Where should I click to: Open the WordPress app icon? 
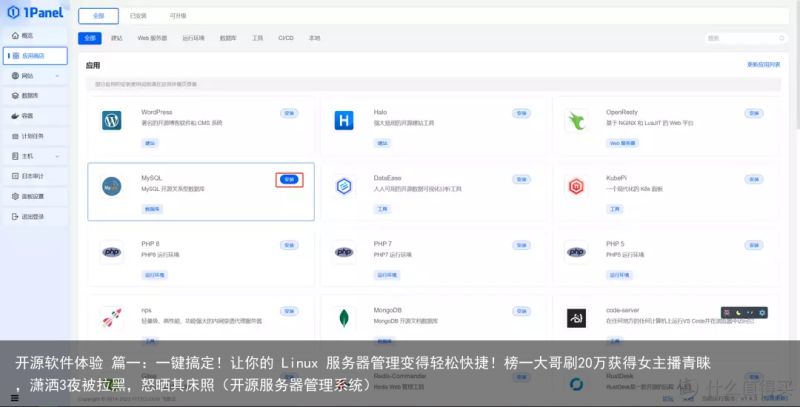pyautogui.click(x=112, y=120)
